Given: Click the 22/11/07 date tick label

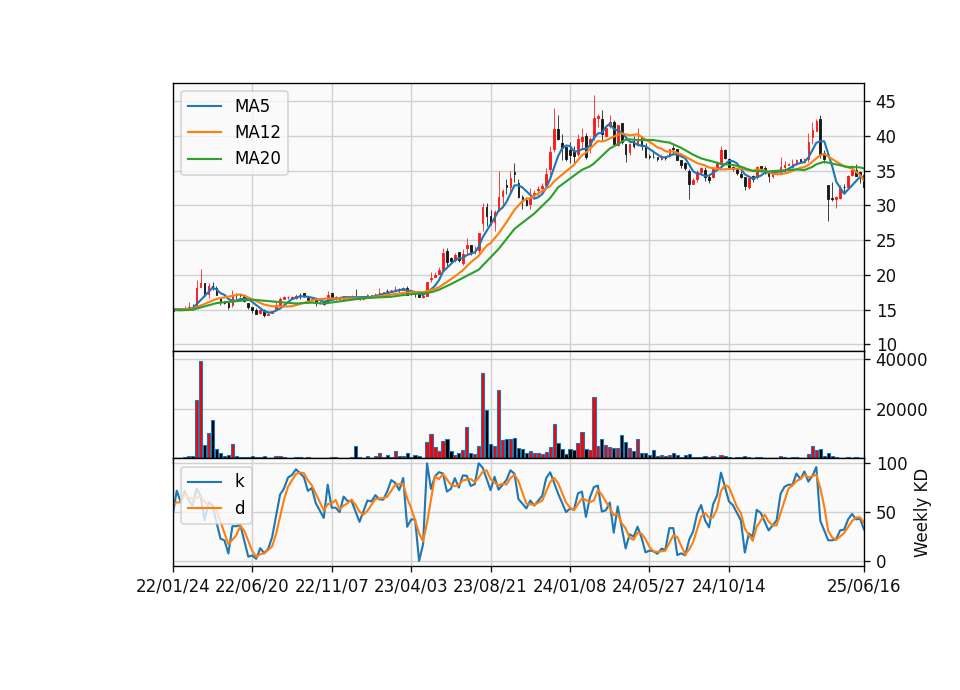Looking at the screenshot, I should (332, 587).
